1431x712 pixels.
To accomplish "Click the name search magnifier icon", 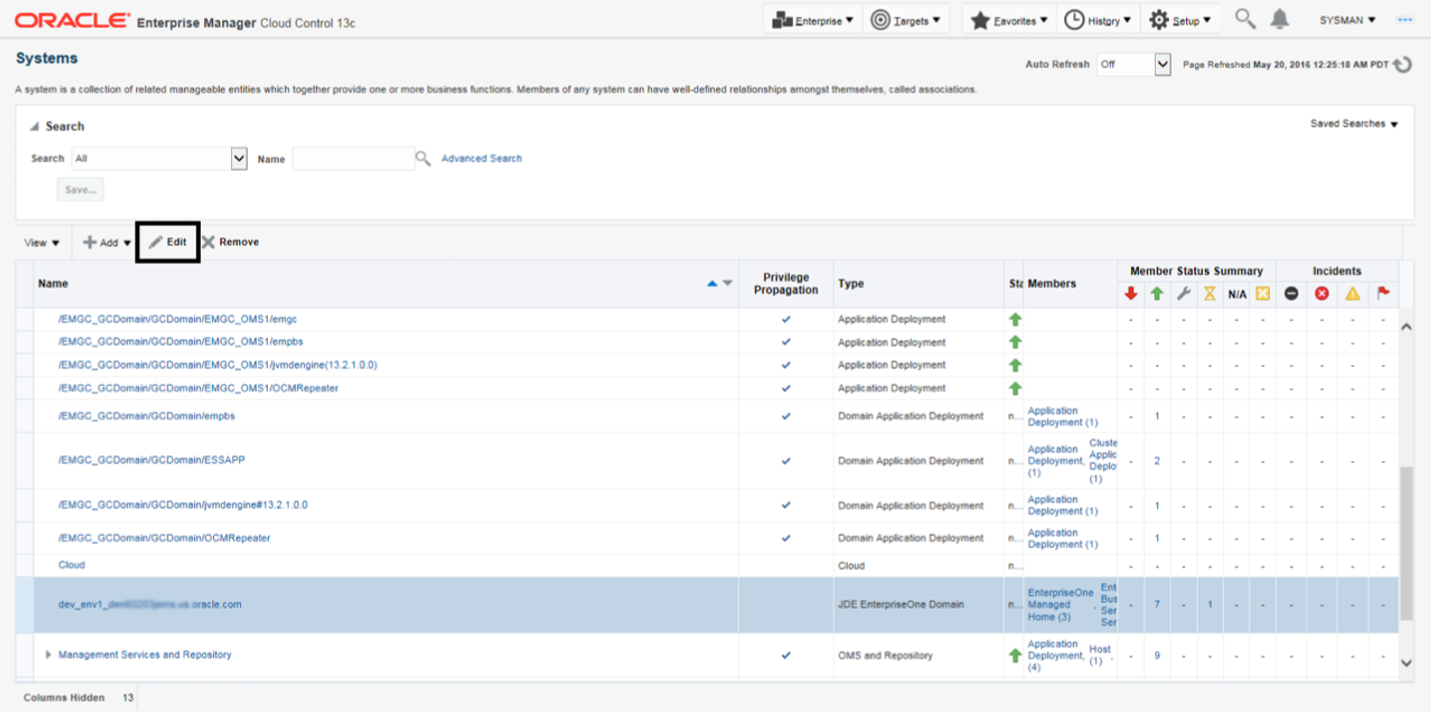I will (423, 158).
